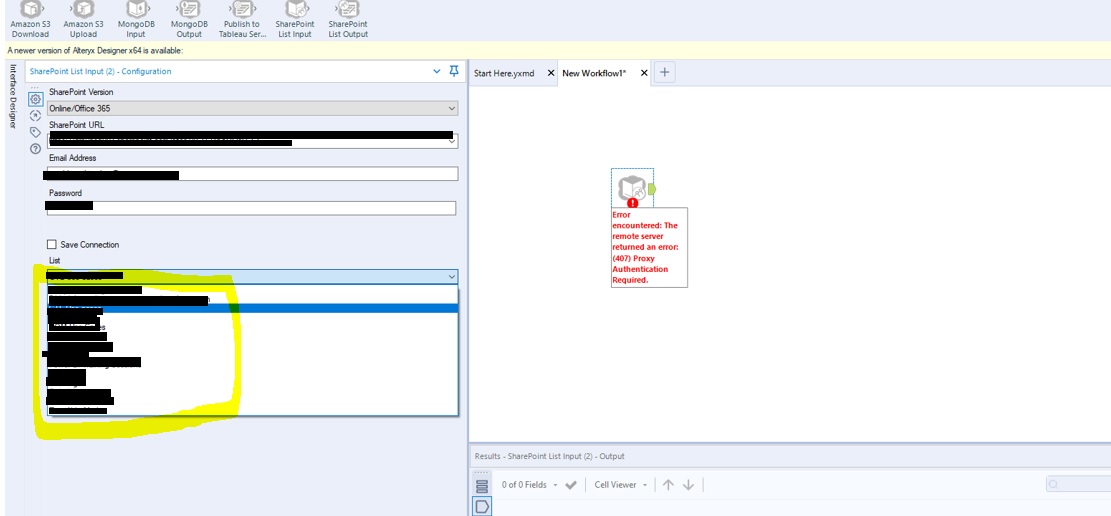Screen dimensions: 1111x516
Task: Move to next record with down arrow
Action: [688, 485]
